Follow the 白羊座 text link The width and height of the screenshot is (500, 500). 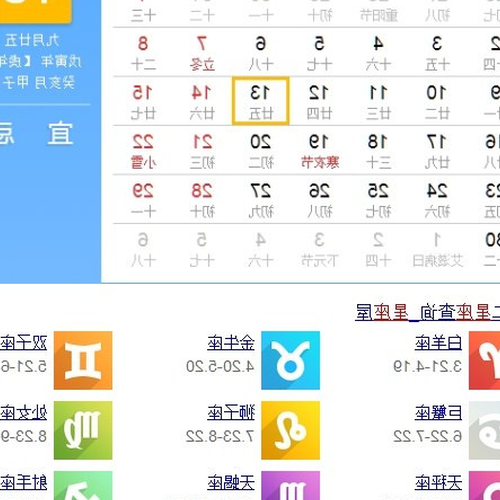[438, 343]
